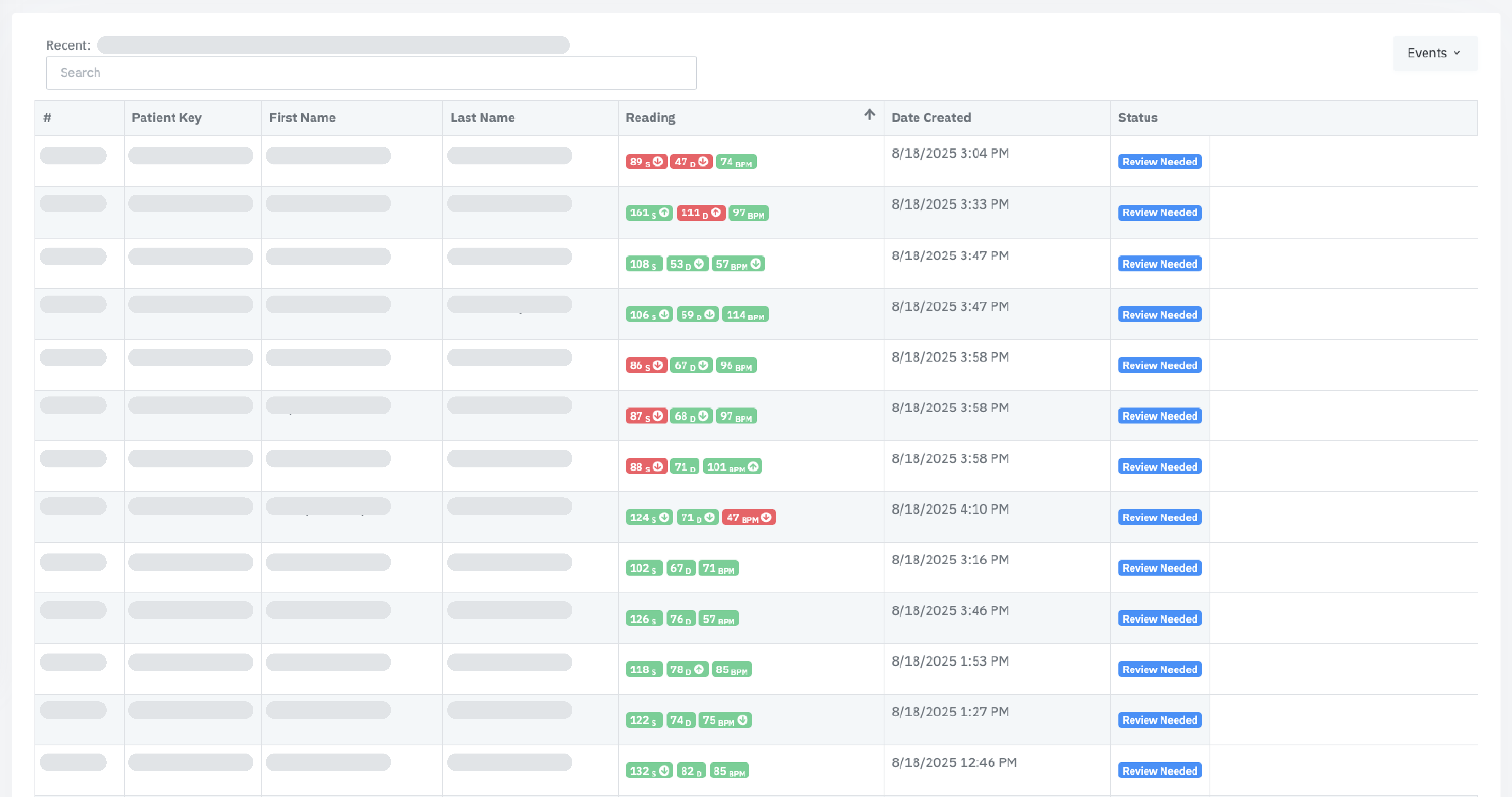This screenshot has height=797, width=1512.
Task: Sort by the Last Name header
Action: (x=483, y=118)
